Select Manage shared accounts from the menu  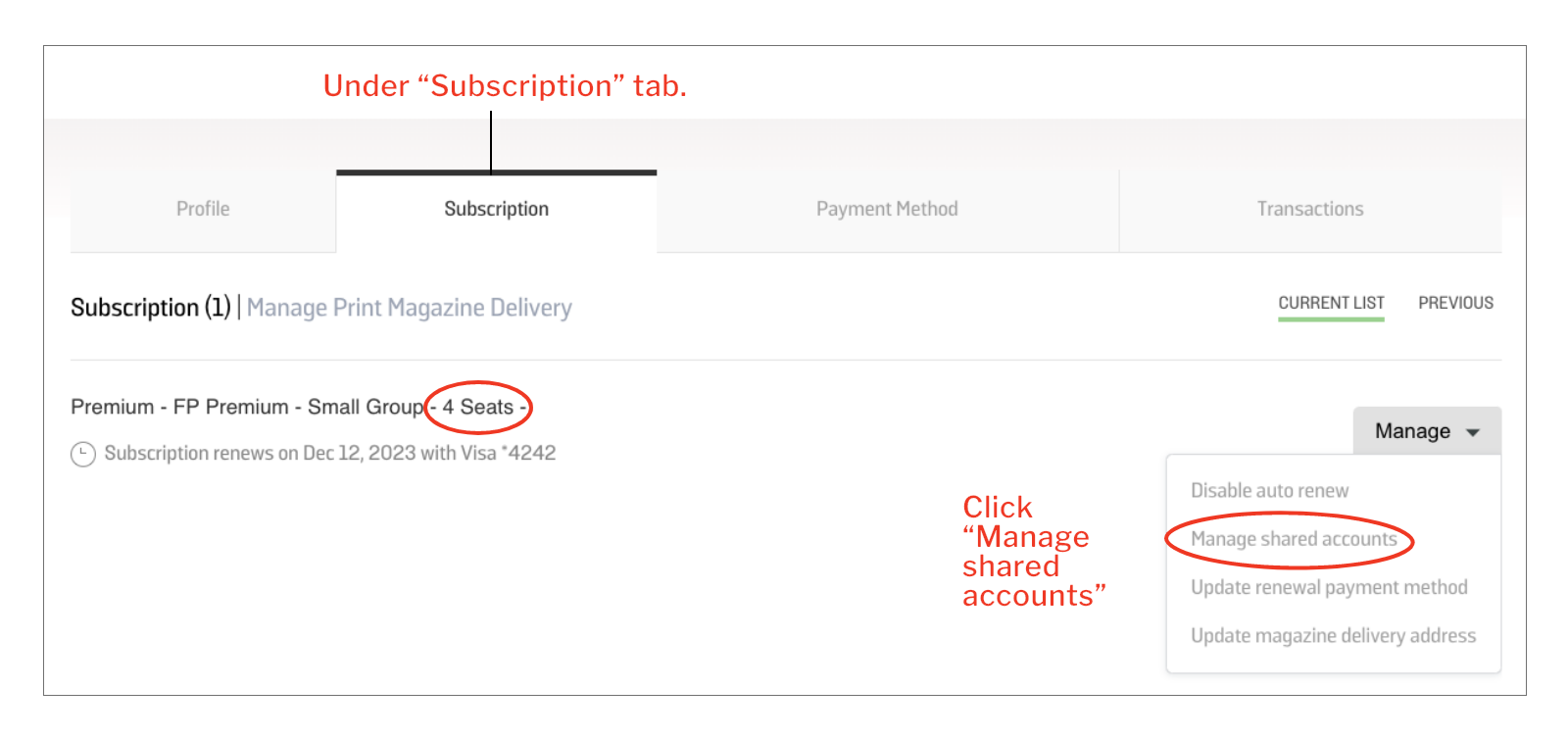click(1293, 539)
